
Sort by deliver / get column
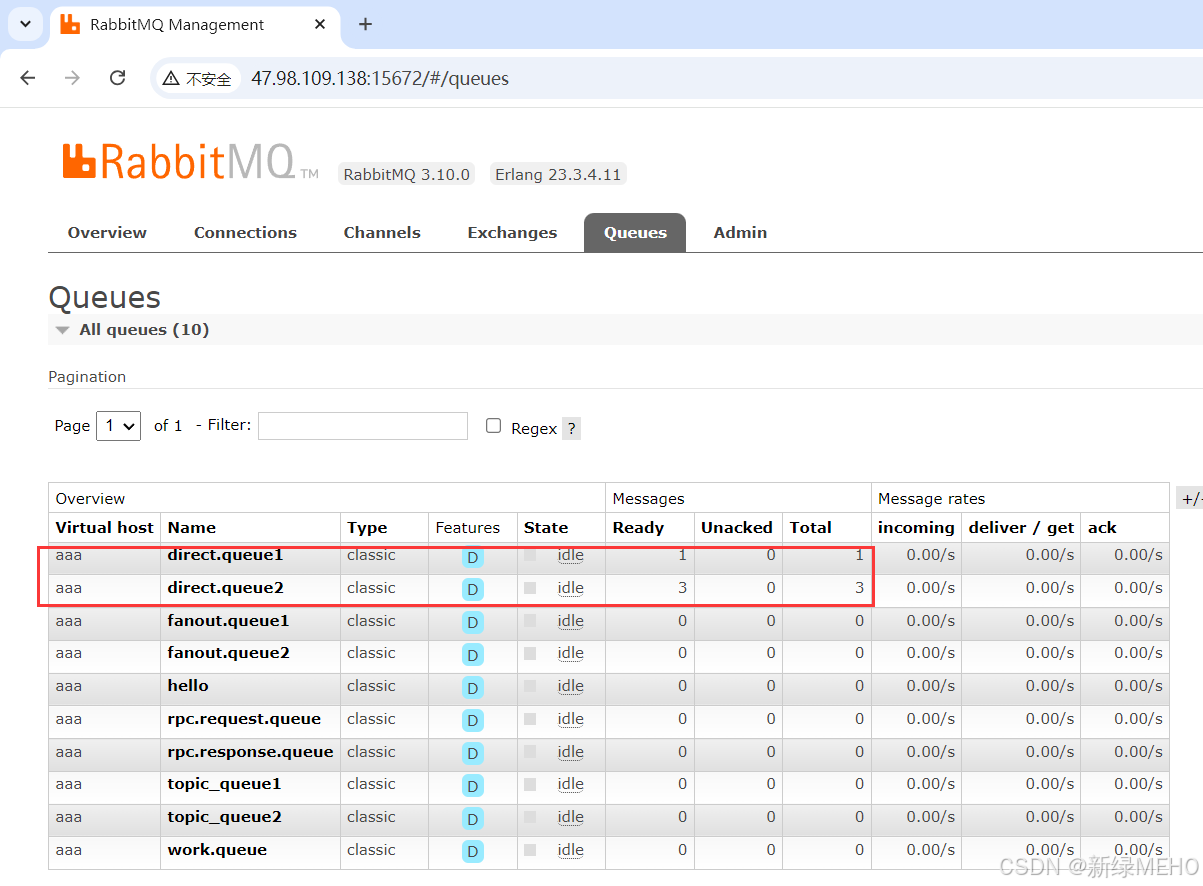[x=1021, y=527]
